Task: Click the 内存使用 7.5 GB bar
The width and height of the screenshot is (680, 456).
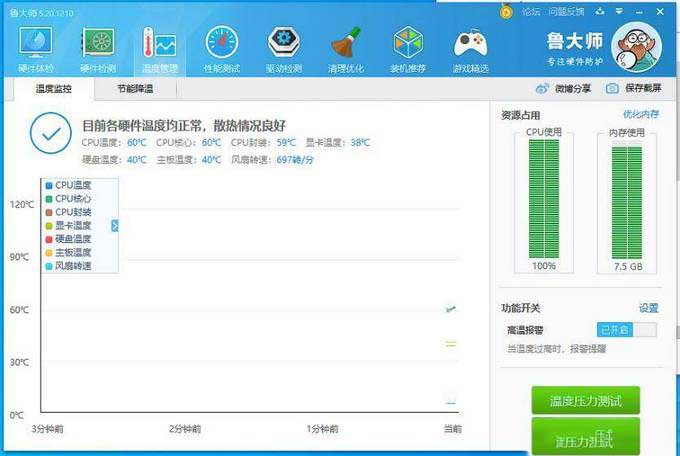Action: click(627, 202)
